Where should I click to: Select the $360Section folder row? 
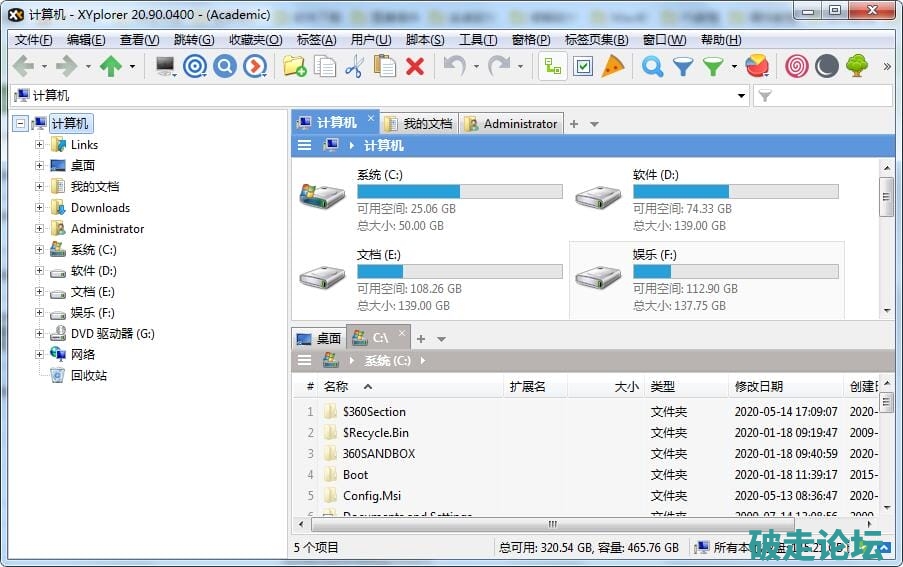pyautogui.click(x=585, y=412)
